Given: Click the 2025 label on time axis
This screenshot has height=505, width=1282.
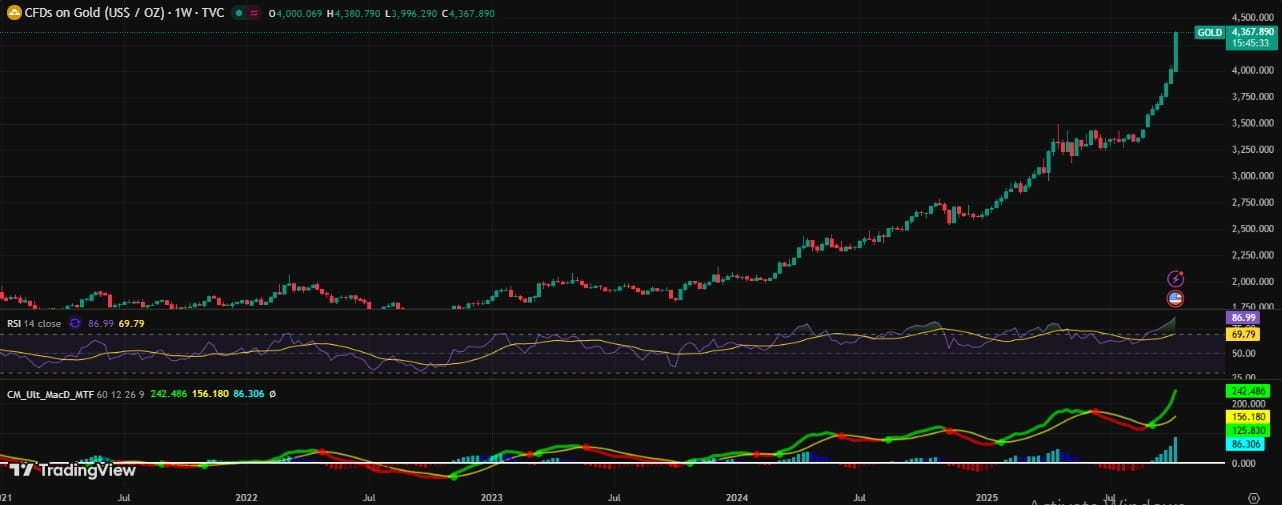Looking at the screenshot, I should (x=987, y=497).
